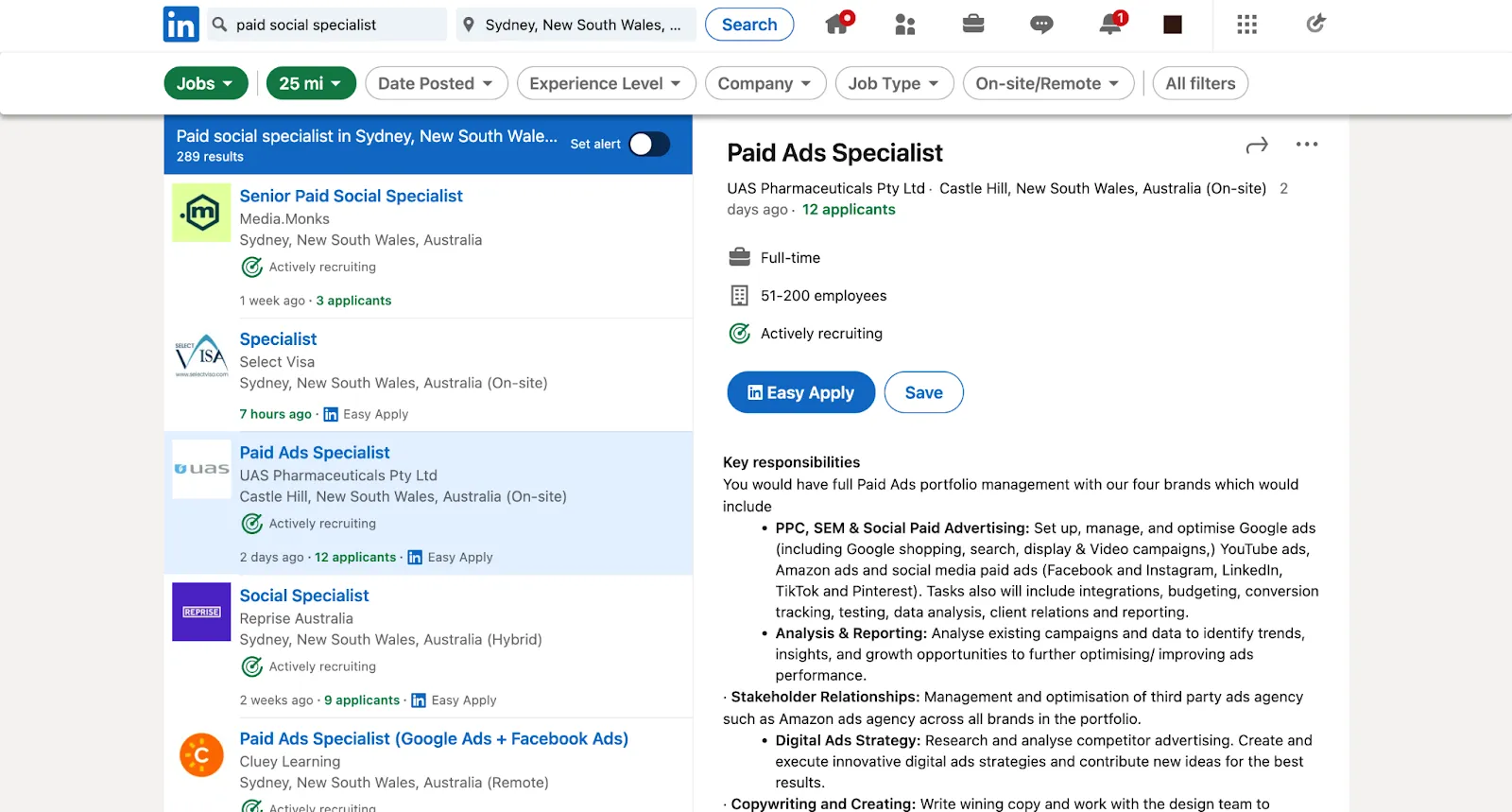Open My Network people icon
This screenshot has height=812, width=1512.
[905, 25]
